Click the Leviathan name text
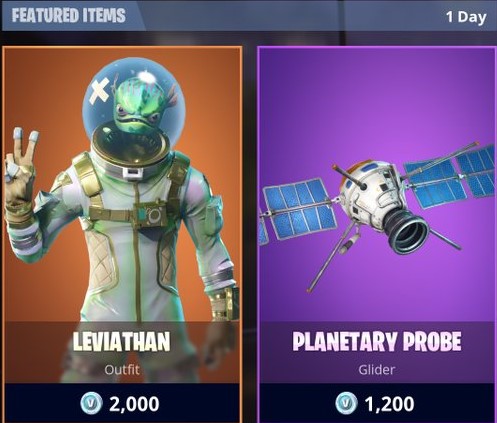 tap(122, 341)
